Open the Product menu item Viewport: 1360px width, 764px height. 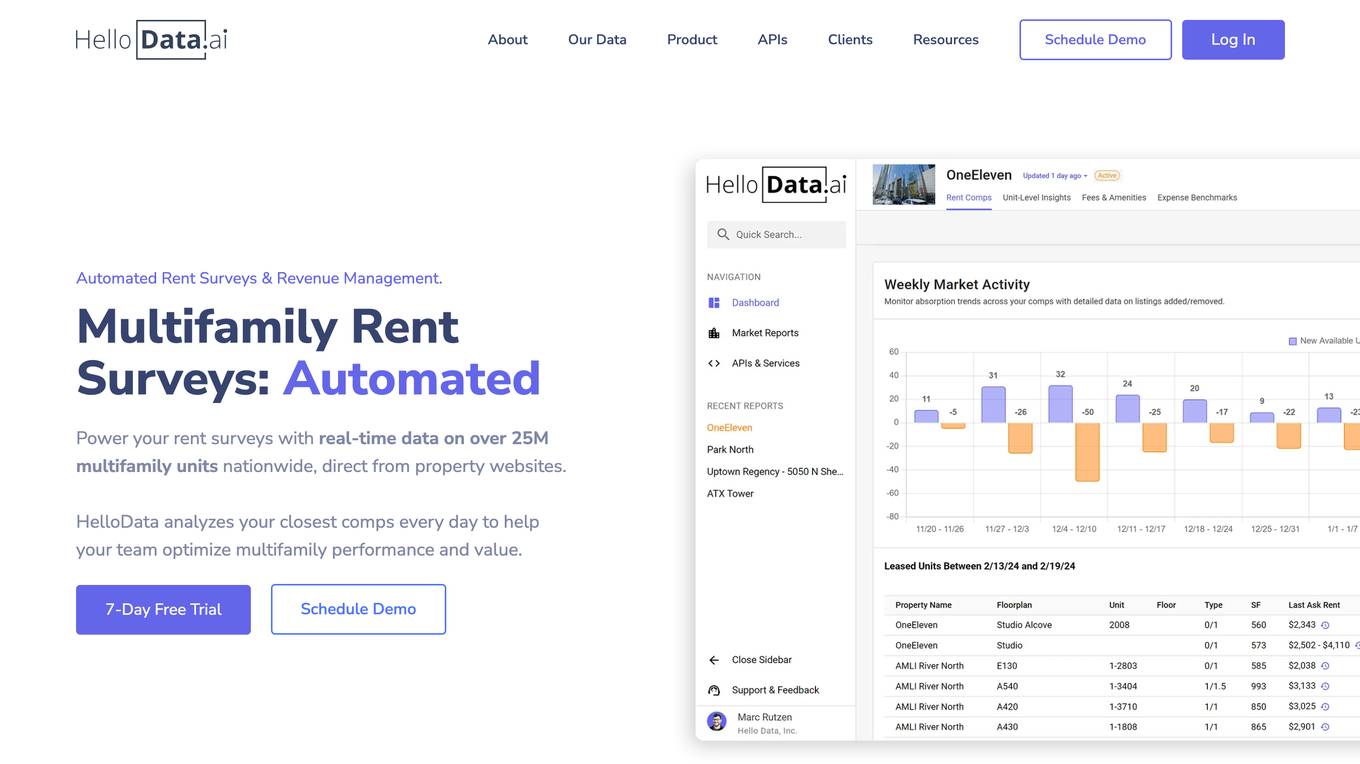692,40
